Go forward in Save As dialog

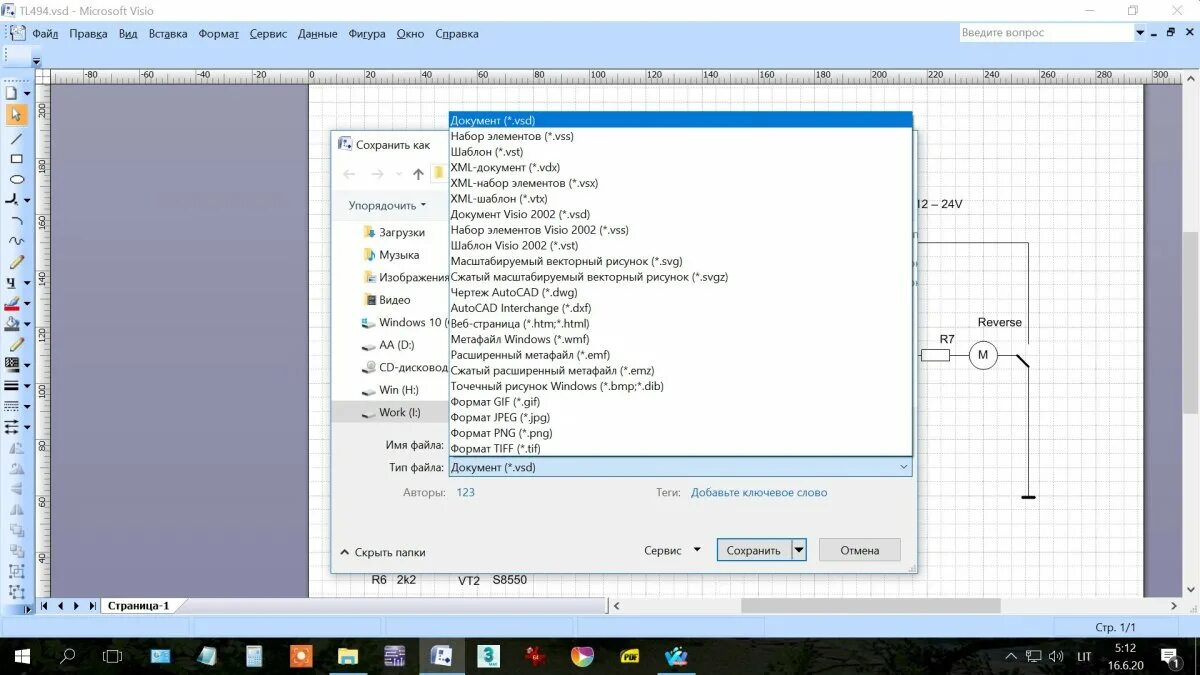pyautogui.click(x=377, y=174)
